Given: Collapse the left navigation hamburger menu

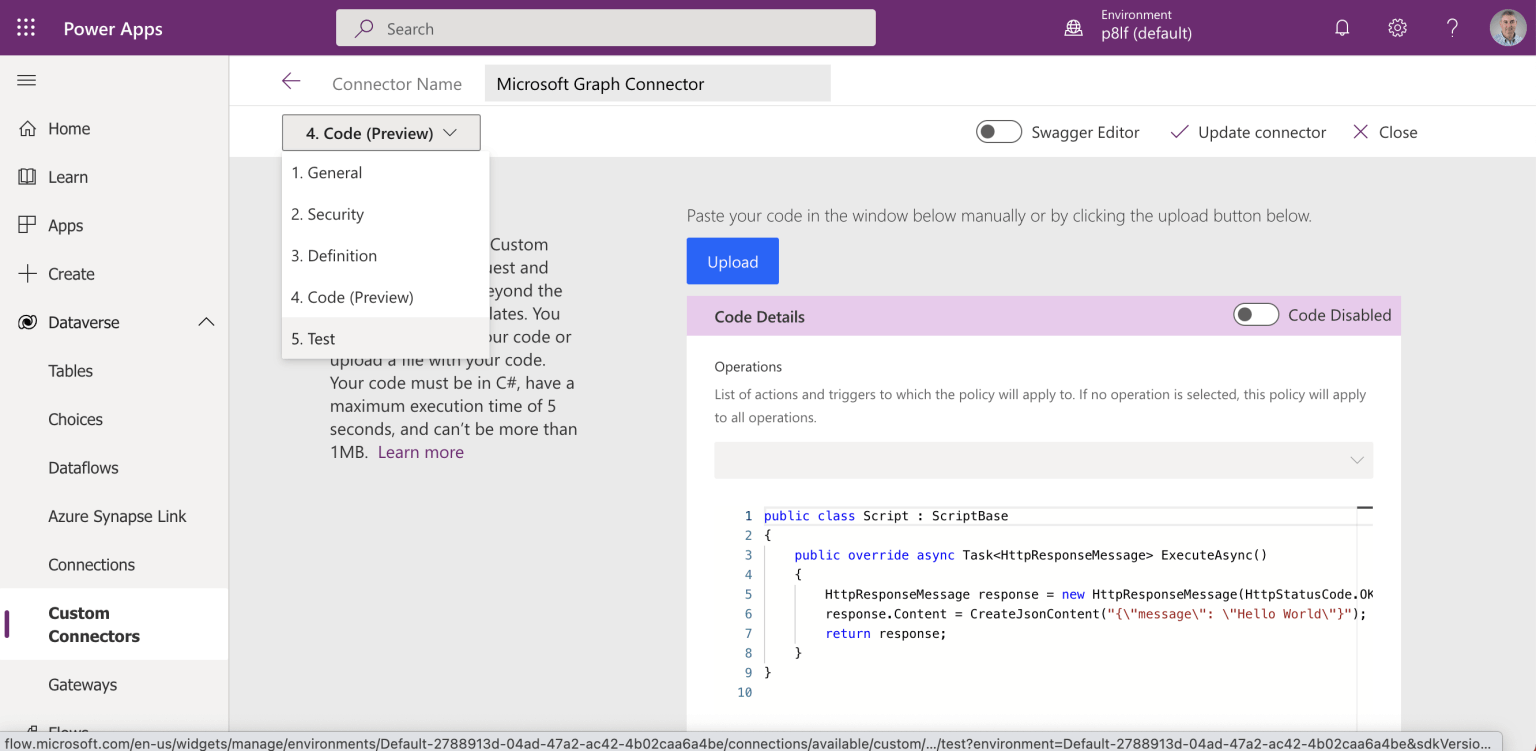Looking at the screenshot, I should [x=27, y=80].
